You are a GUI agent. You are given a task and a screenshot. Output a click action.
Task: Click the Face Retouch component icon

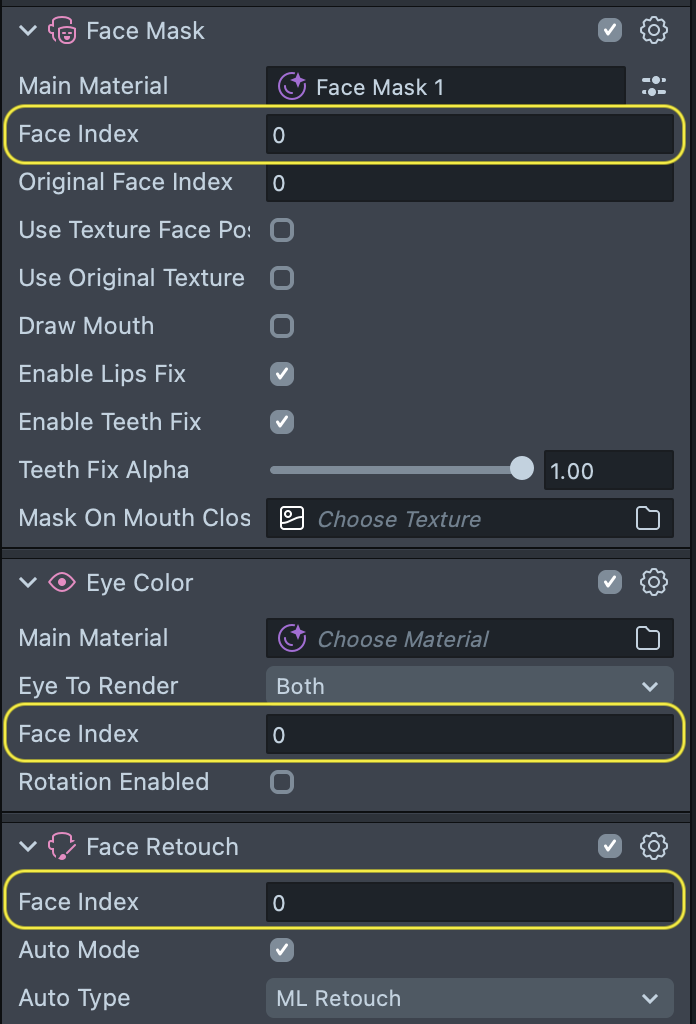(62, 847)
